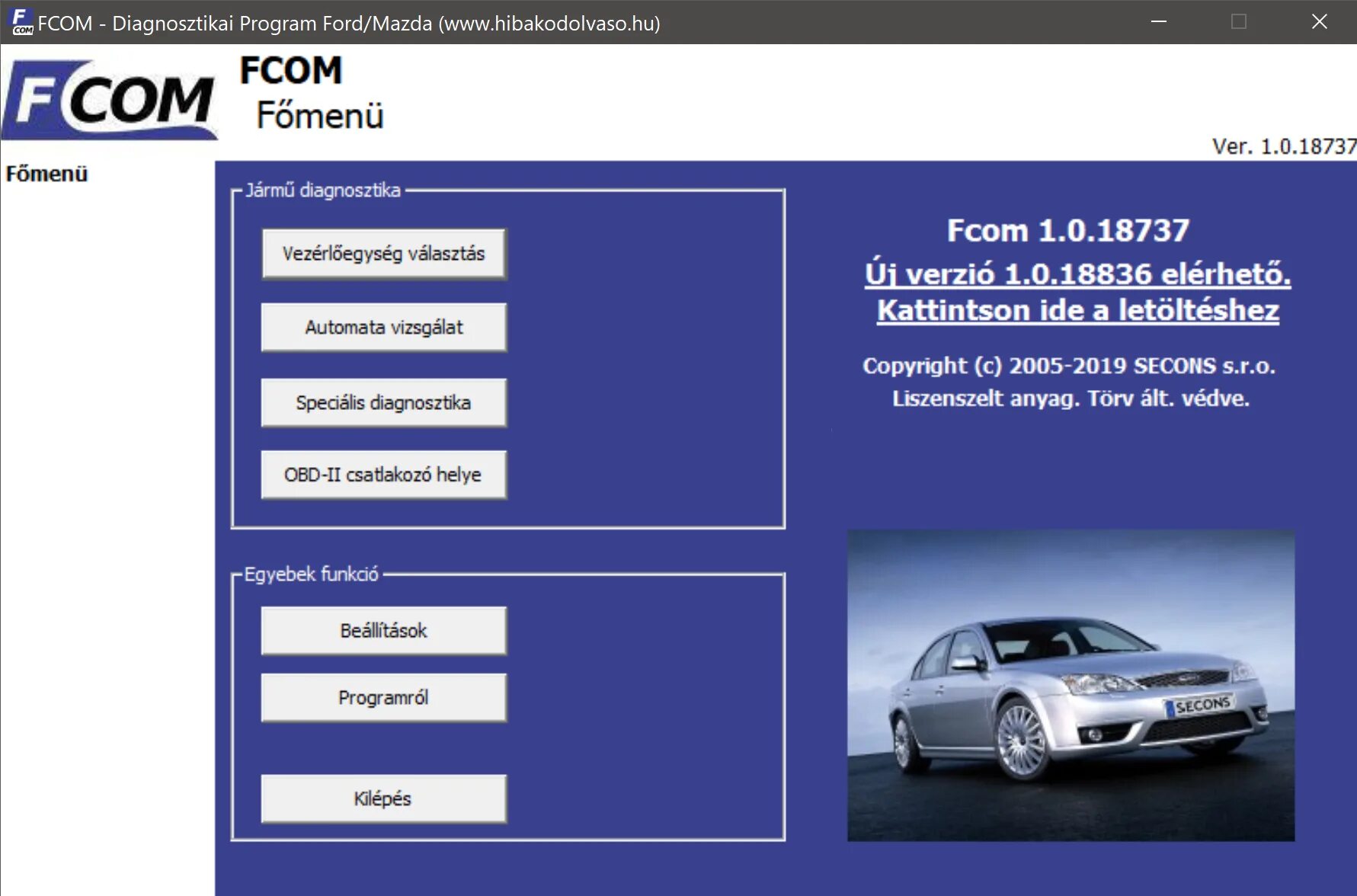
Task: Open Beállítások settings
Action: click(383, 631)
